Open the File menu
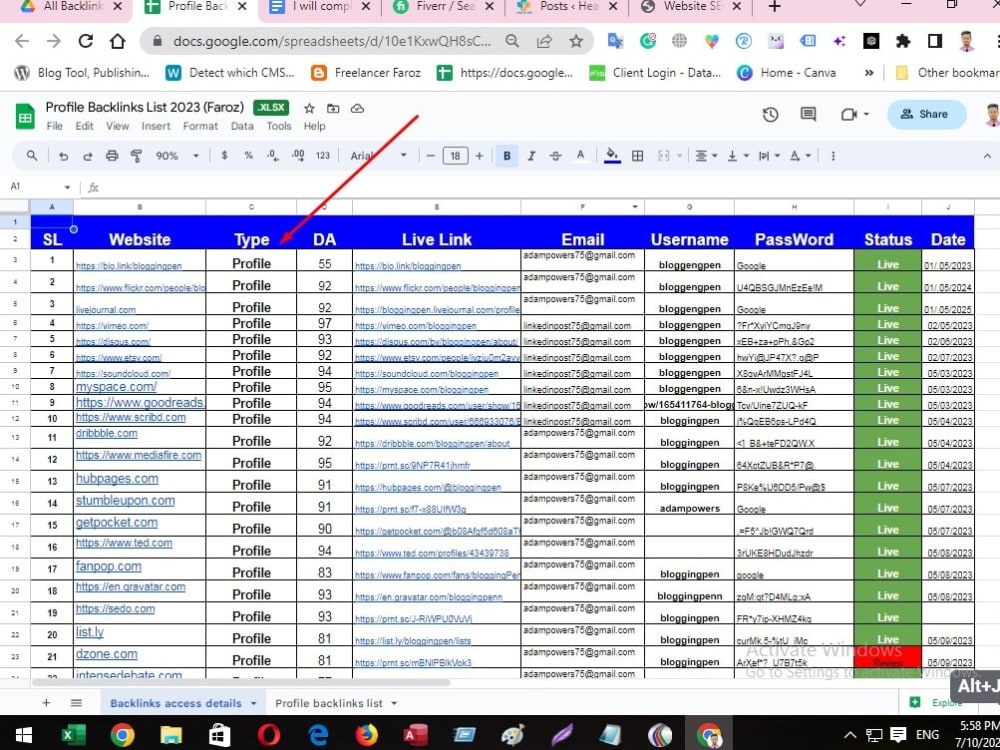Viewport: 1000px width, 750px height. pyautogui.click(x=55, y=126)
